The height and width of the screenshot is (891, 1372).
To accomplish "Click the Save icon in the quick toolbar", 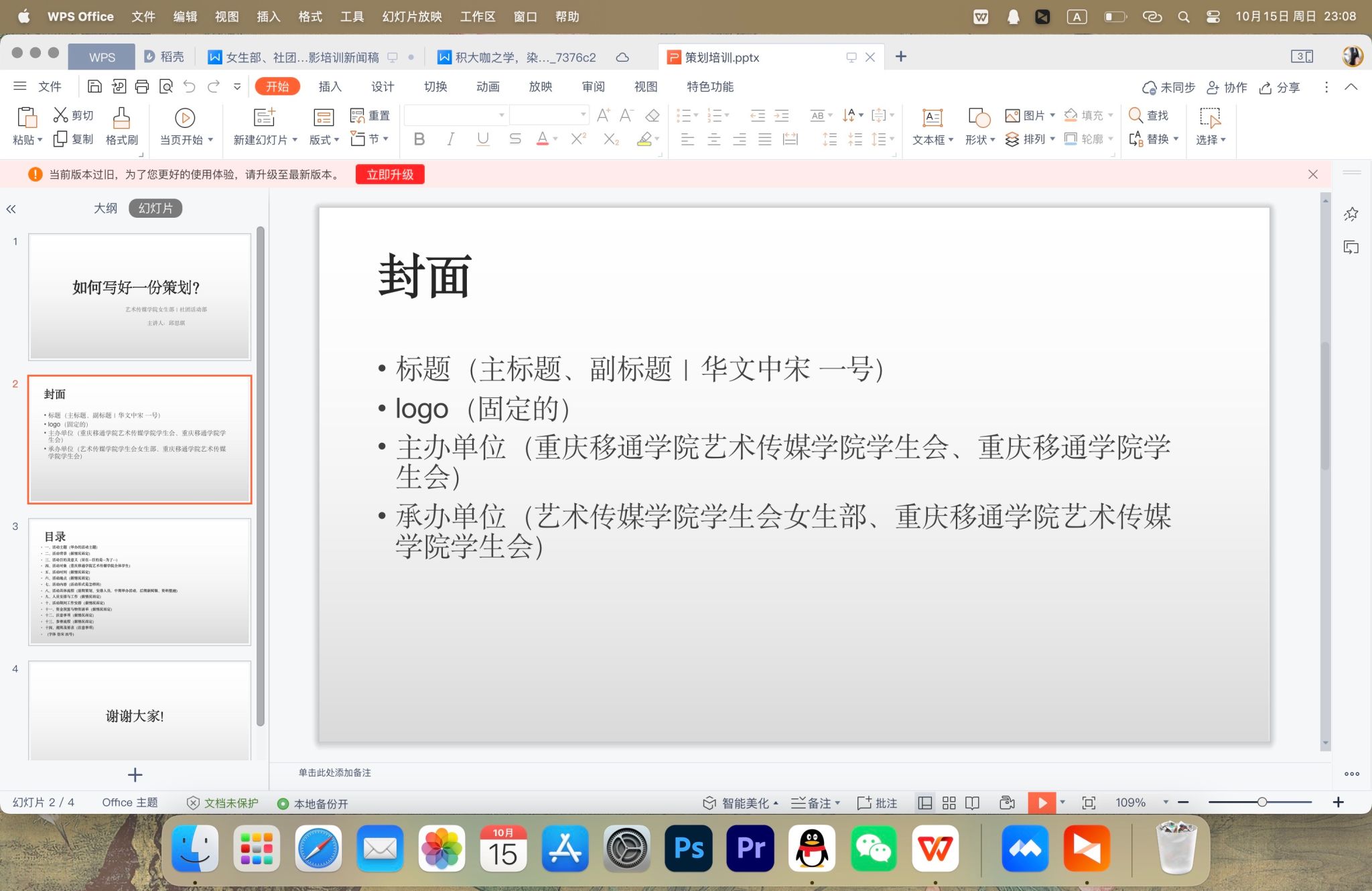I will tap(94, 86).
